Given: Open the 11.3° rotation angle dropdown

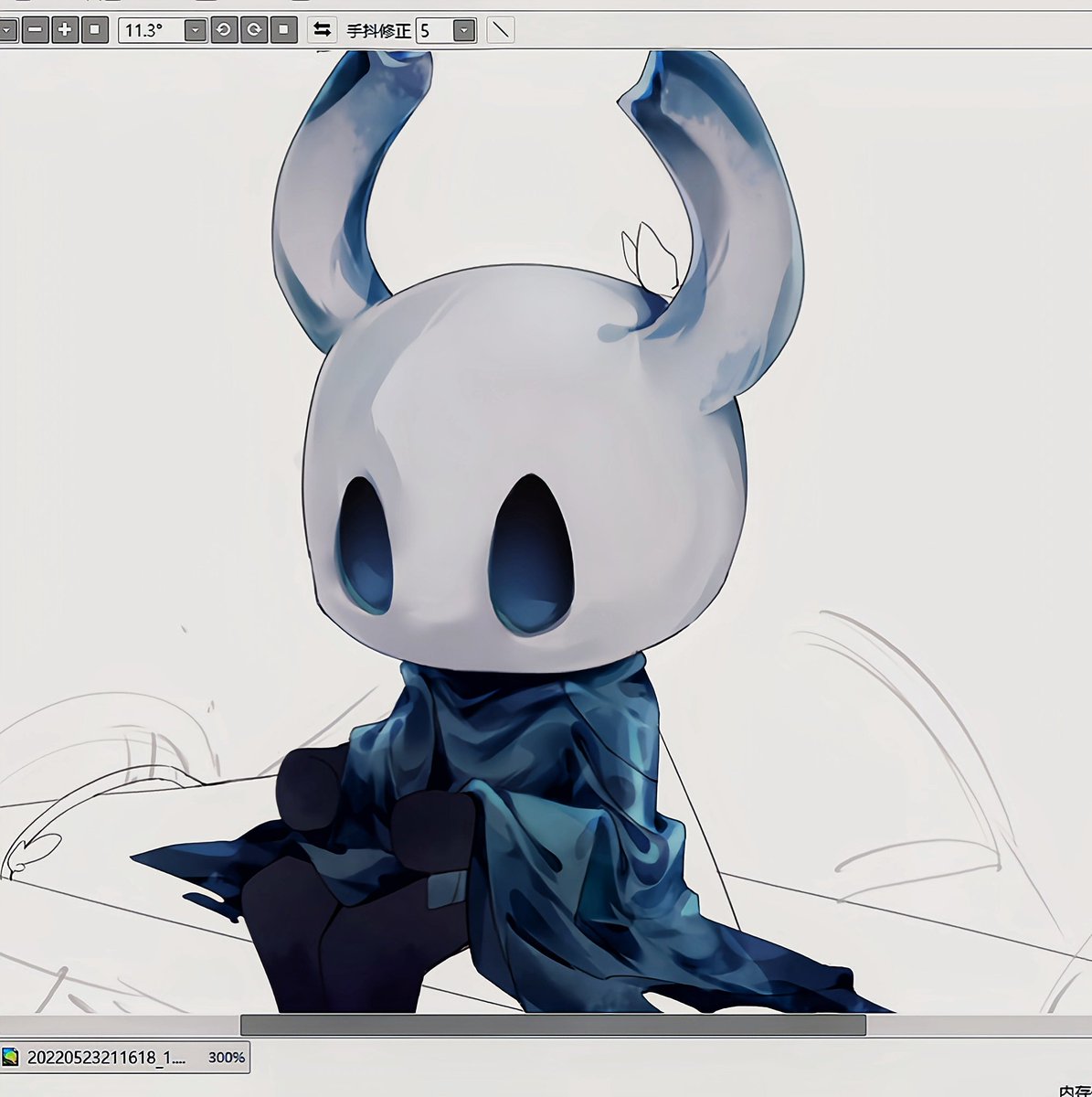Looking at the screenshot, I should point(196,30).
